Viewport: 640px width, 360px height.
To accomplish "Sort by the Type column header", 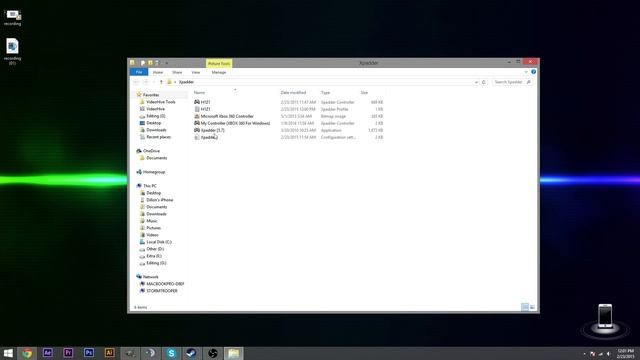I will click(325, 93).
